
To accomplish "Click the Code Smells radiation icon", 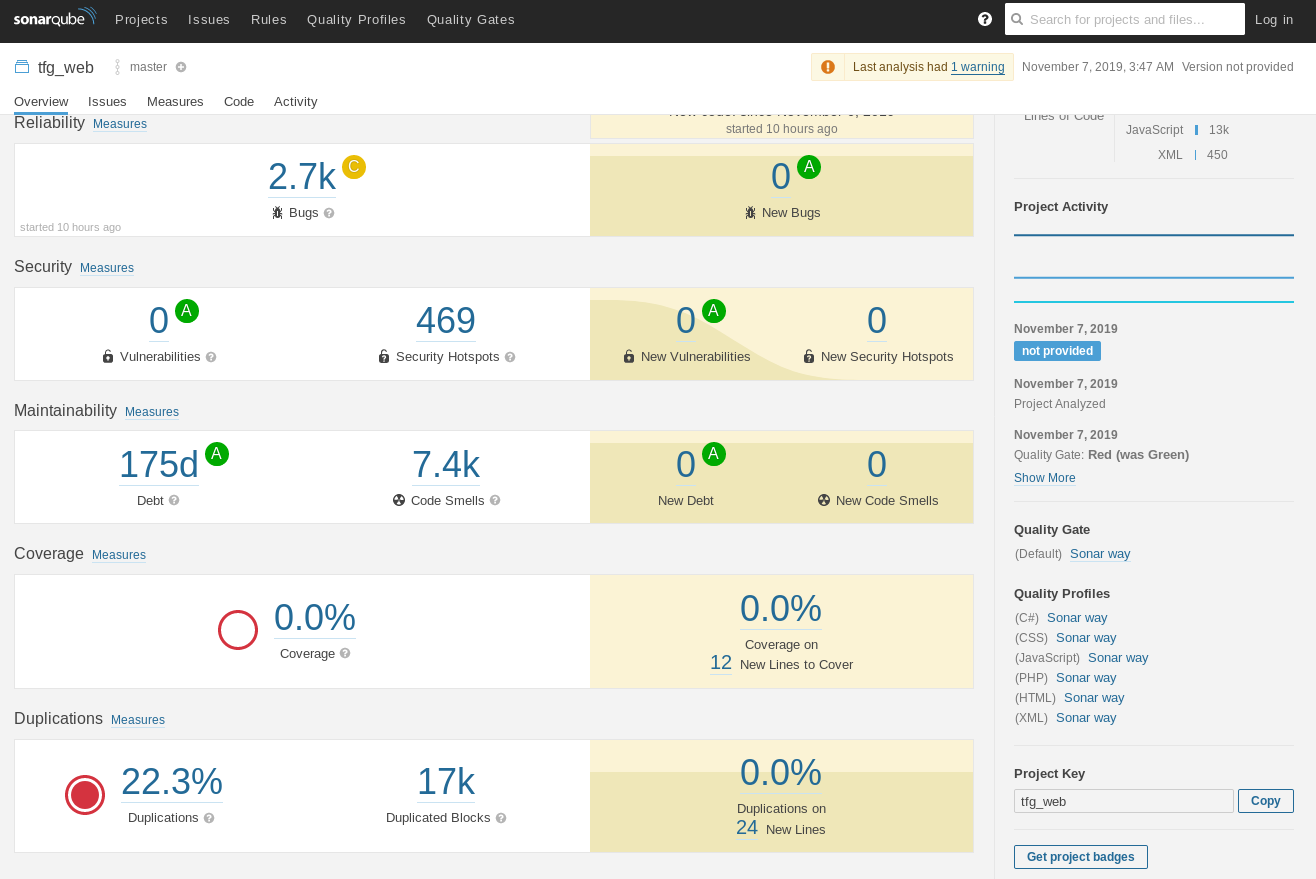I will click(399, 500).
